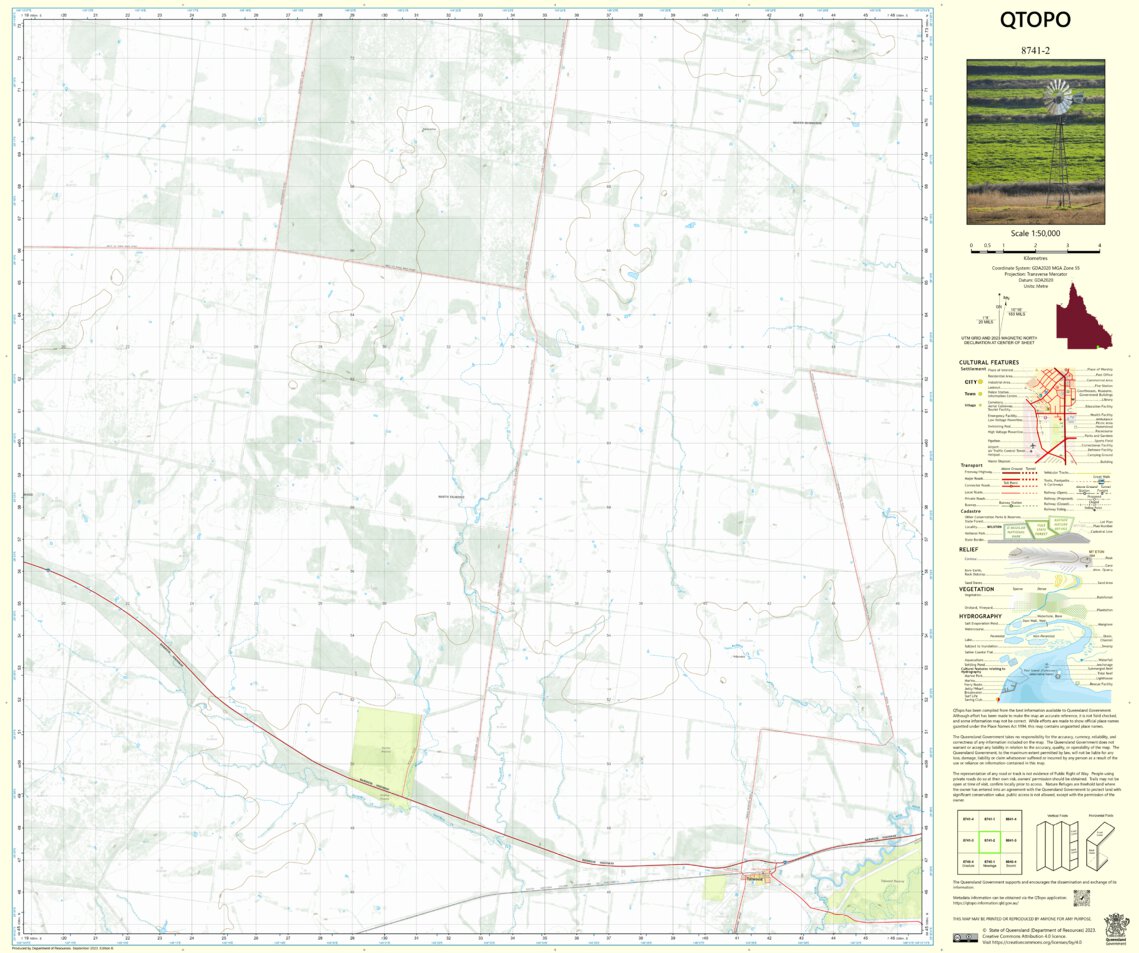Screen dimensions: 1139x953
Task: Expand the CULTURAL FEATURES legend section
Action: [x=990, y=362]
